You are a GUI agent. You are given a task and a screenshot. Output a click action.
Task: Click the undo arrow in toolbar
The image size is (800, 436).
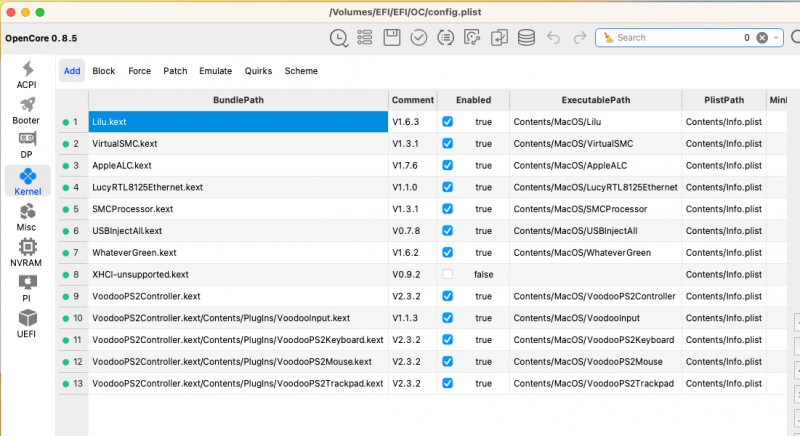click(x=554, y=38)
